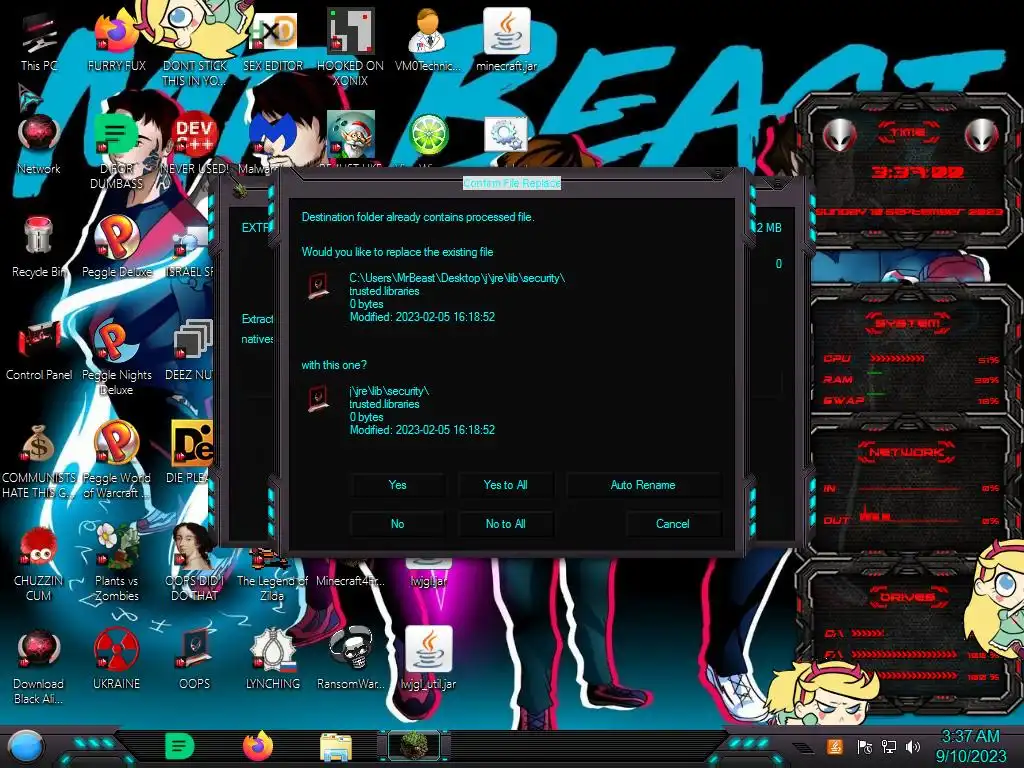Screen dimensions: 1024x768
Task: Click the C:\ drive usage bar widget
Action: (869, 633)
